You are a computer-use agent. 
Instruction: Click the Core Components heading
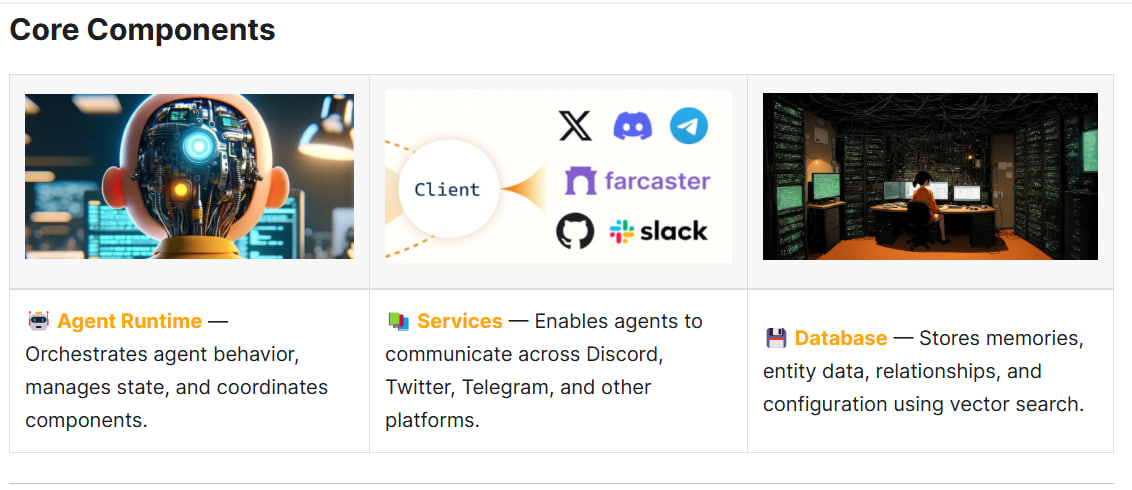click(142, 30)
